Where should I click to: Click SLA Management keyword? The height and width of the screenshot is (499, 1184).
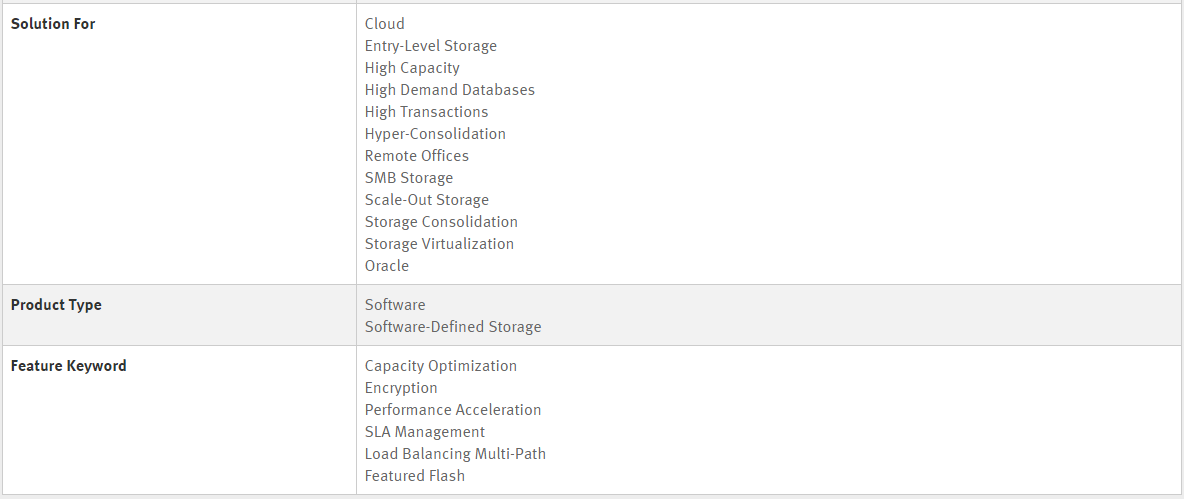[424, 432]
